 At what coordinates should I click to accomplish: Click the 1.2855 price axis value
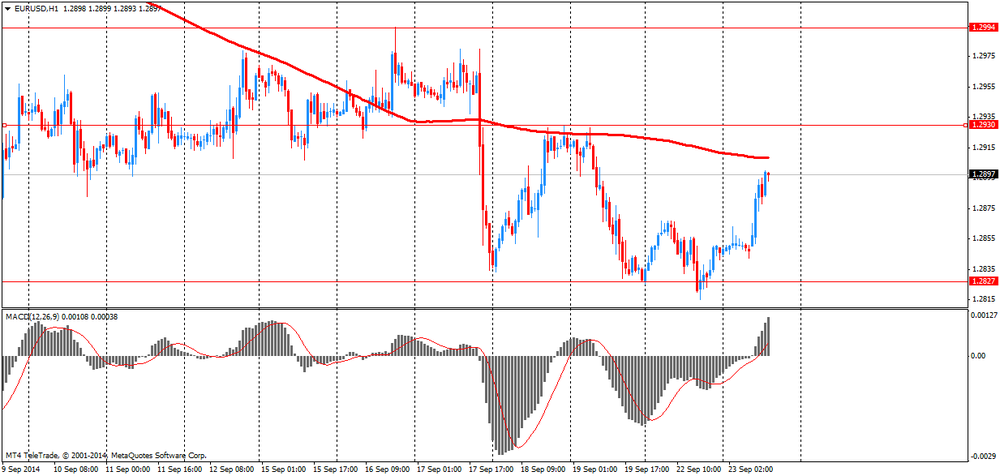point(982,238)
